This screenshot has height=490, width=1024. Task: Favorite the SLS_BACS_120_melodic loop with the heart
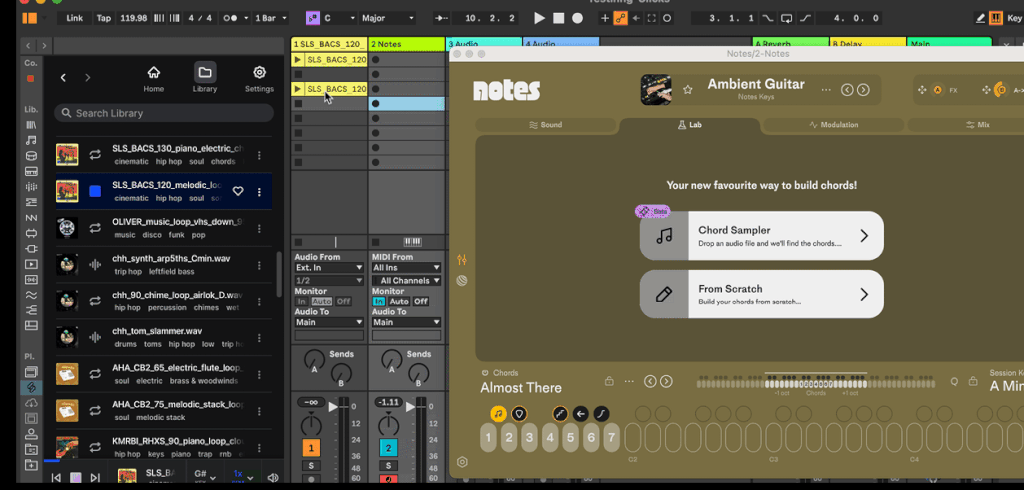238,191
